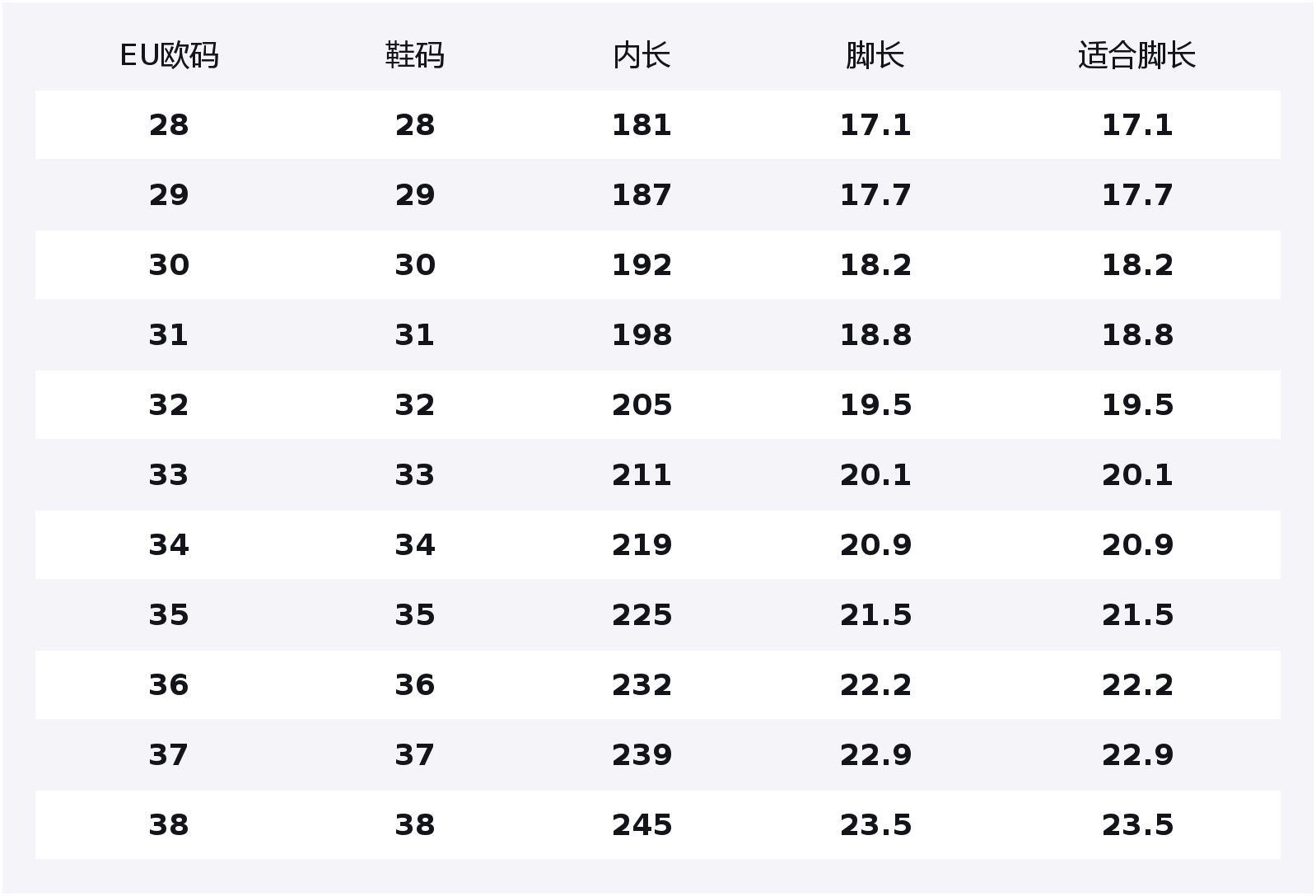Select inner length value 187

642,195
